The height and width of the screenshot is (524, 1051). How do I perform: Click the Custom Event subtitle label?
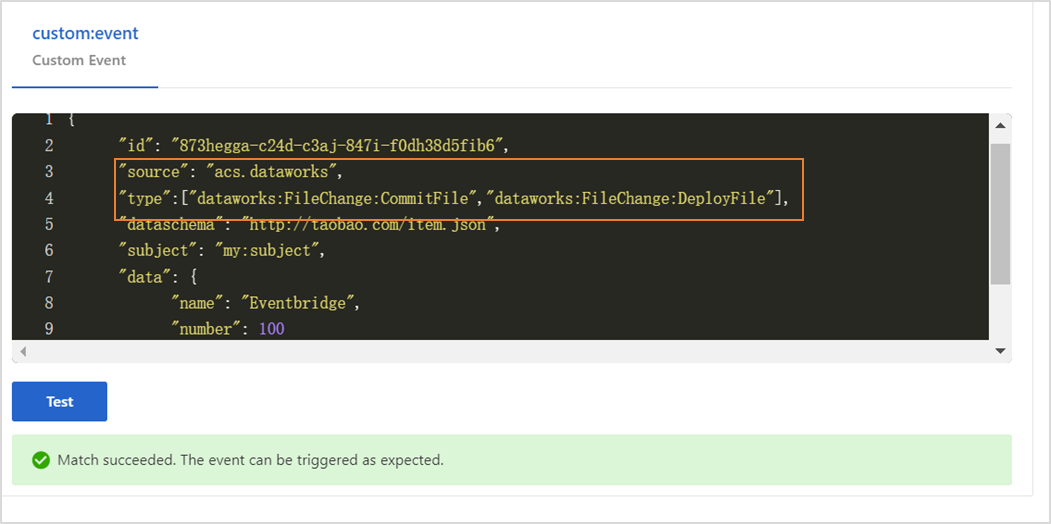79,60
